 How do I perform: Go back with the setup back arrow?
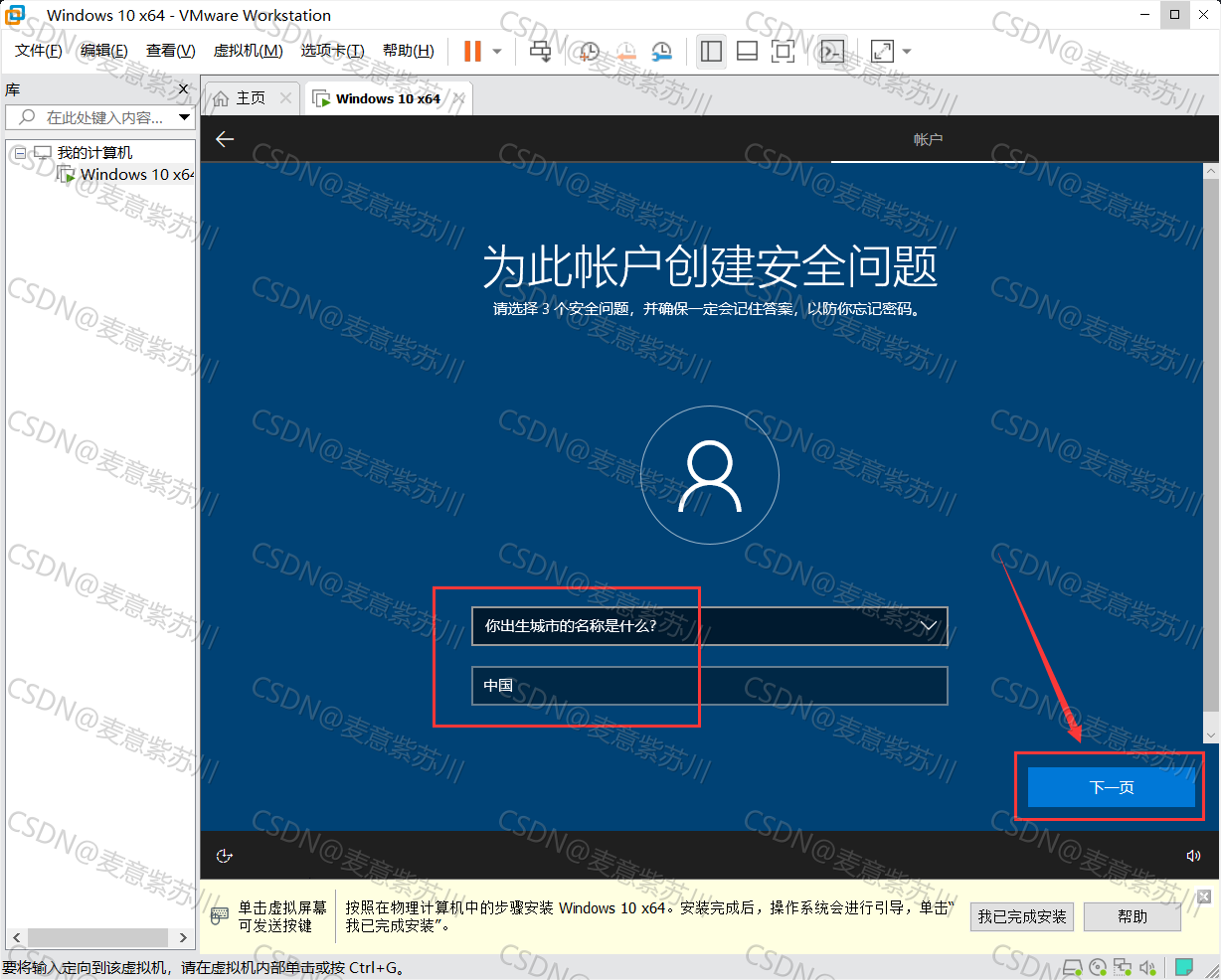[x=225, y=139]
